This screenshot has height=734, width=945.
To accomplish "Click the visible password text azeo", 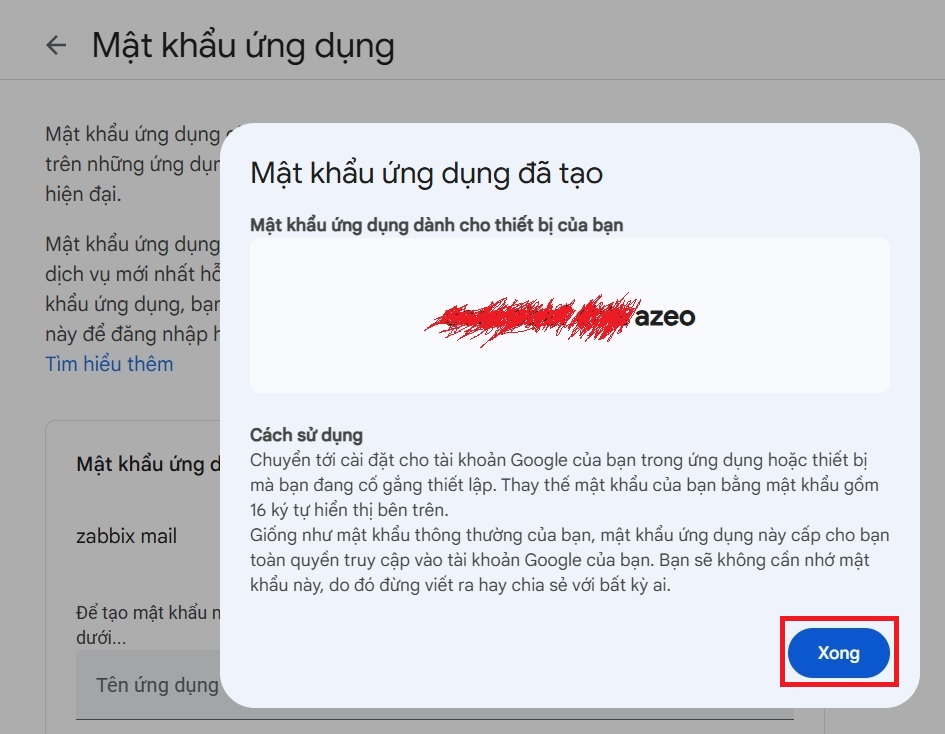I will coord(665,317).
